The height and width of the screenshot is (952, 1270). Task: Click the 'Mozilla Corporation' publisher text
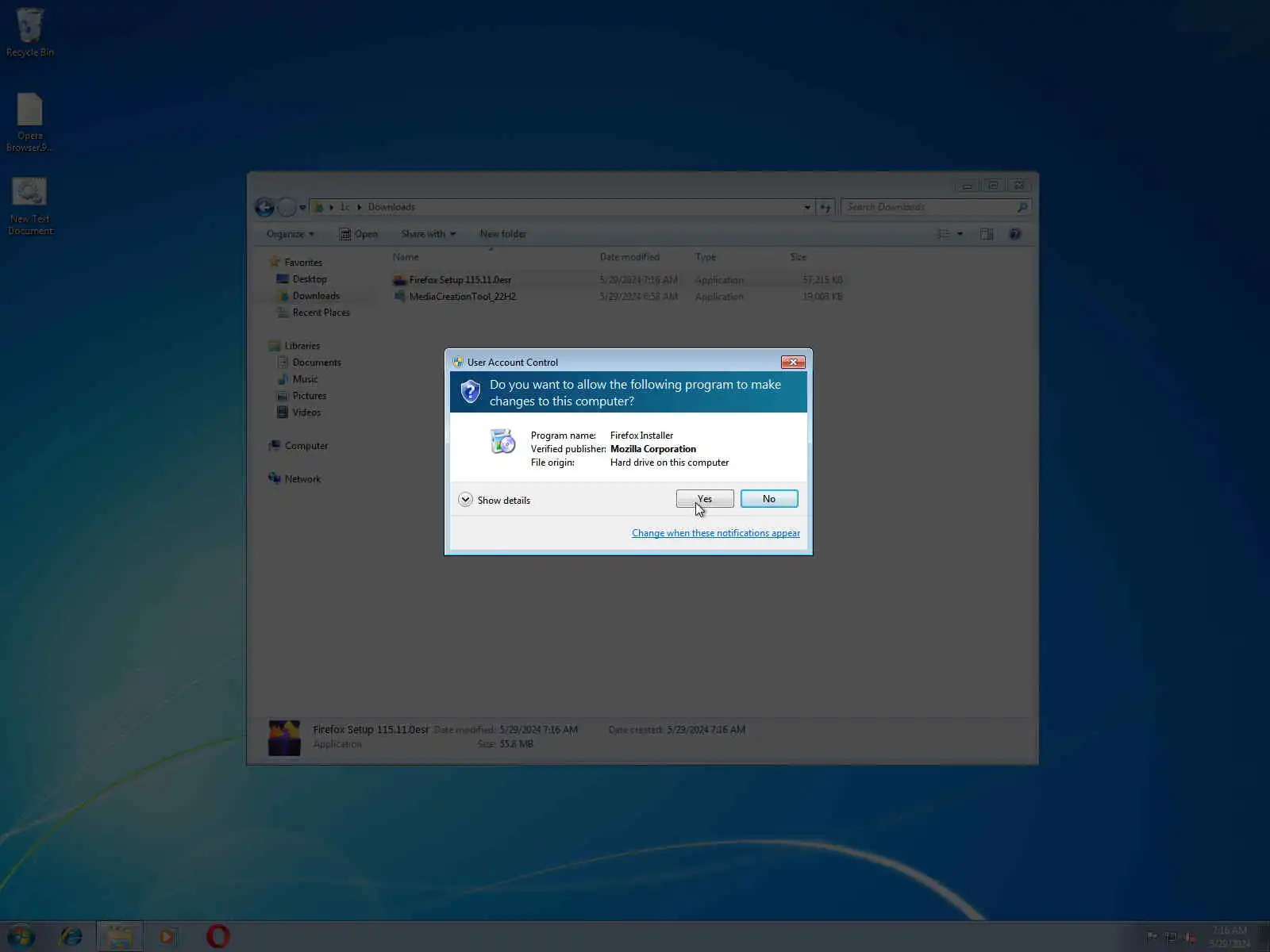point(653,449)
